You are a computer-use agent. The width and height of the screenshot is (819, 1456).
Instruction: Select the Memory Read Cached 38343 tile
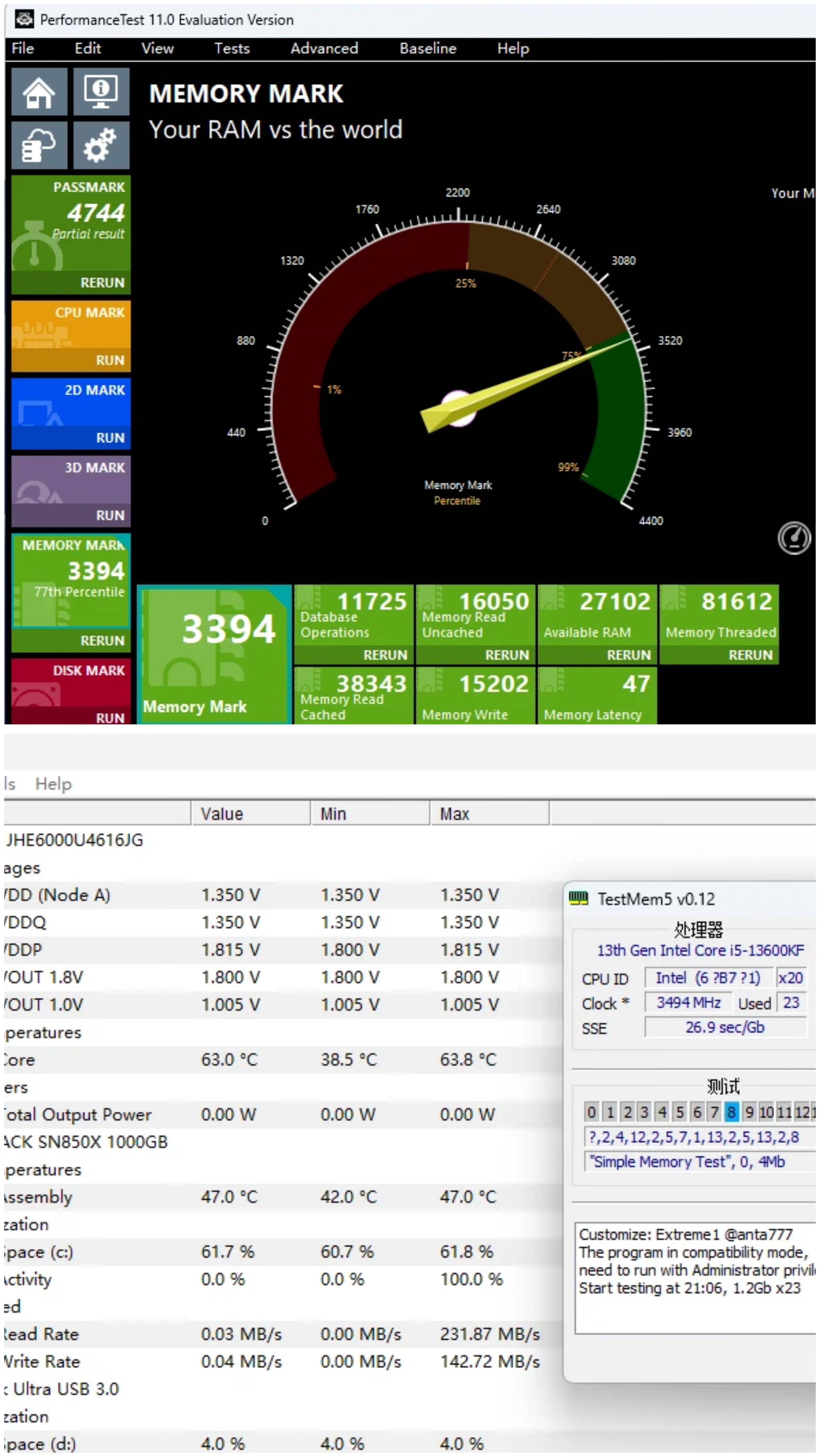[x=354, y=695]
